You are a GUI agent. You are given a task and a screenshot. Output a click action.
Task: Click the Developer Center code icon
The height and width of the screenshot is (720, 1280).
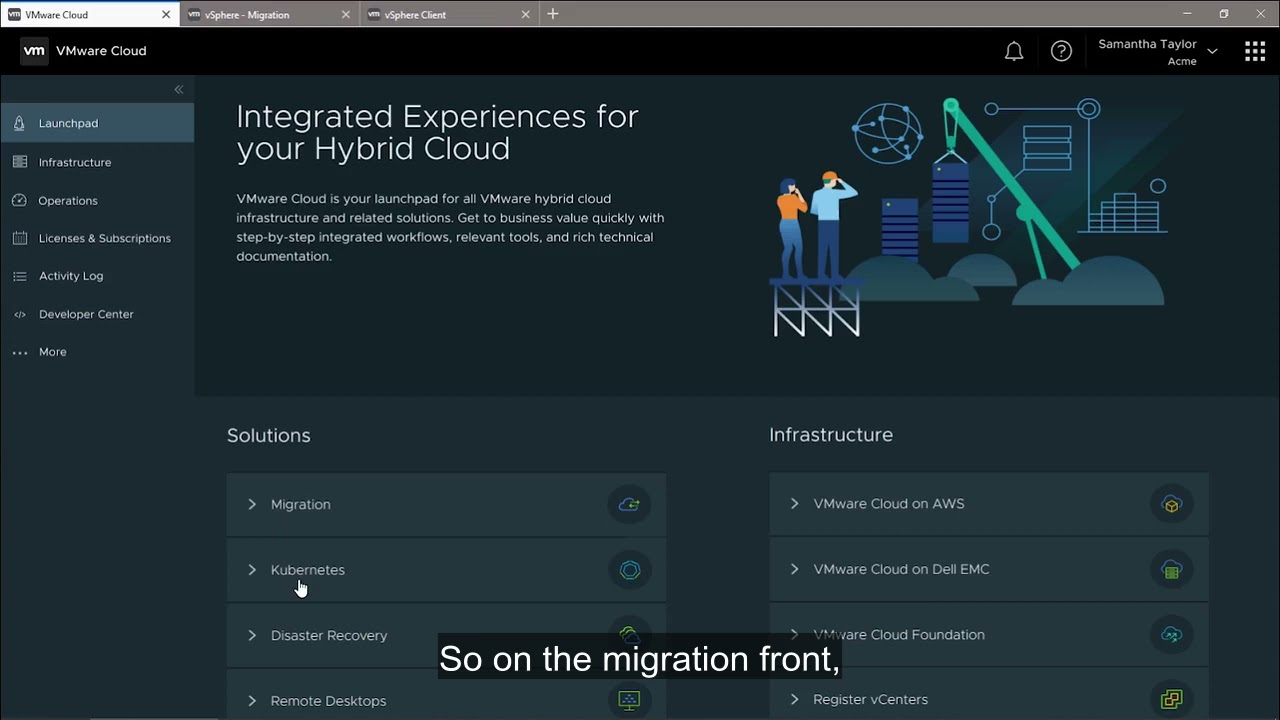[x=20, y=314]
